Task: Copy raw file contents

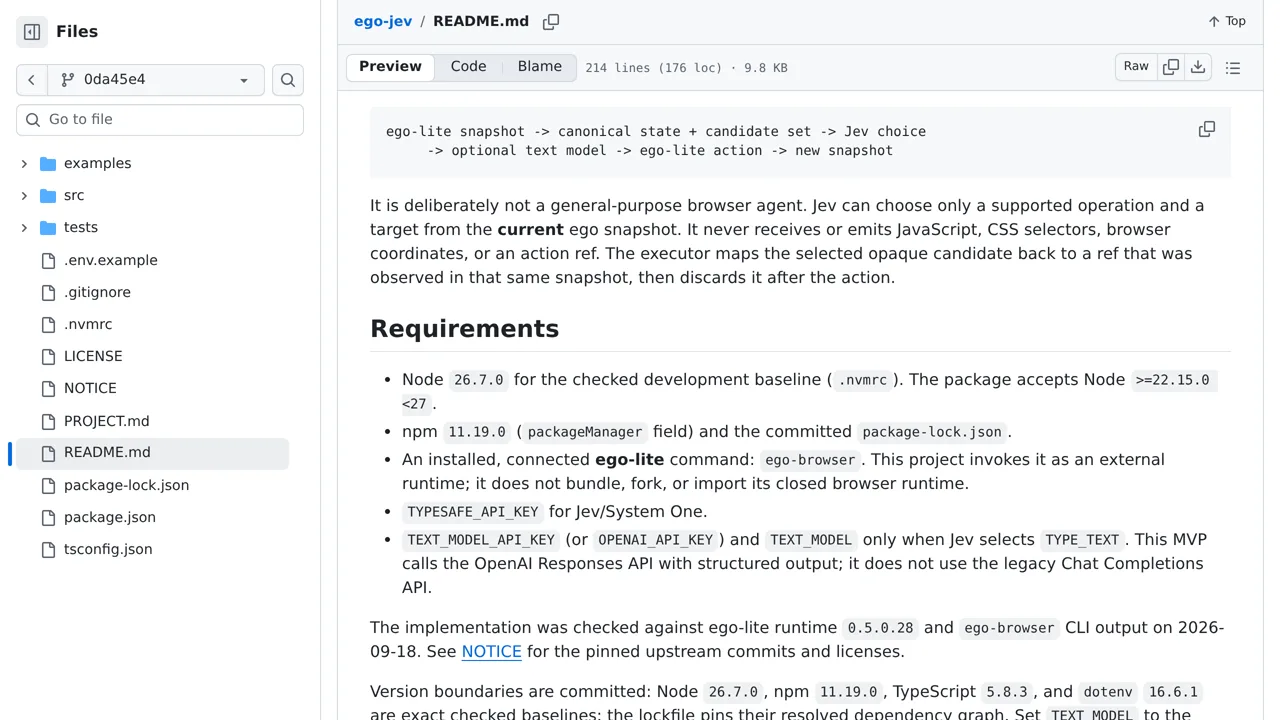Action: (x=1171, y=67)
